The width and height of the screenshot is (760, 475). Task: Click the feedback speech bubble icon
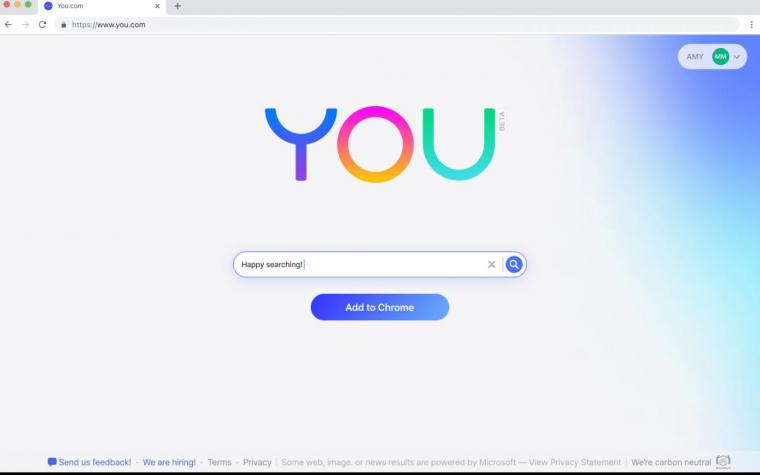[x=52, y=462]
